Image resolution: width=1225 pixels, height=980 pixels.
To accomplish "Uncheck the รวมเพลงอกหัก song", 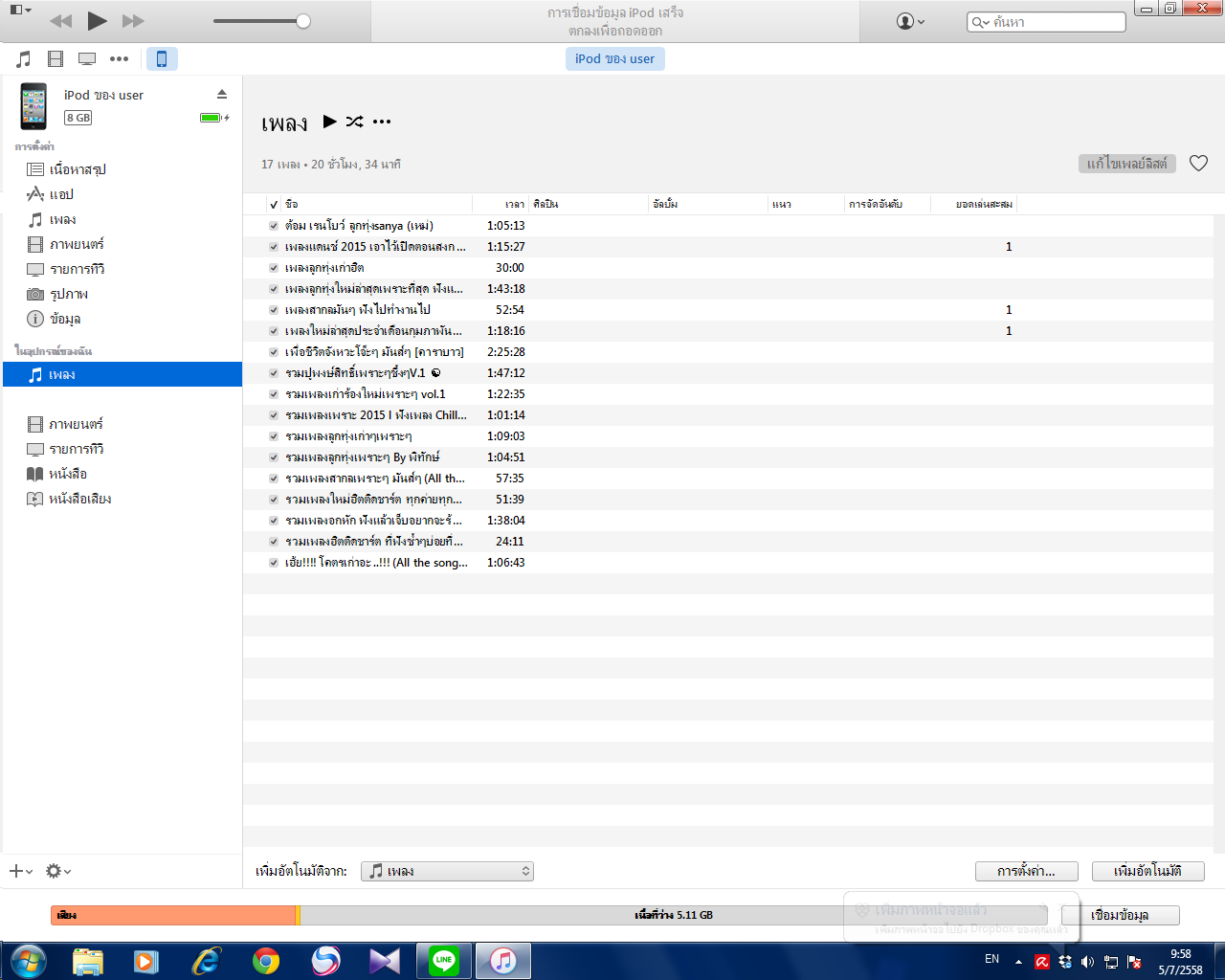I will click(x=274, y=521).
